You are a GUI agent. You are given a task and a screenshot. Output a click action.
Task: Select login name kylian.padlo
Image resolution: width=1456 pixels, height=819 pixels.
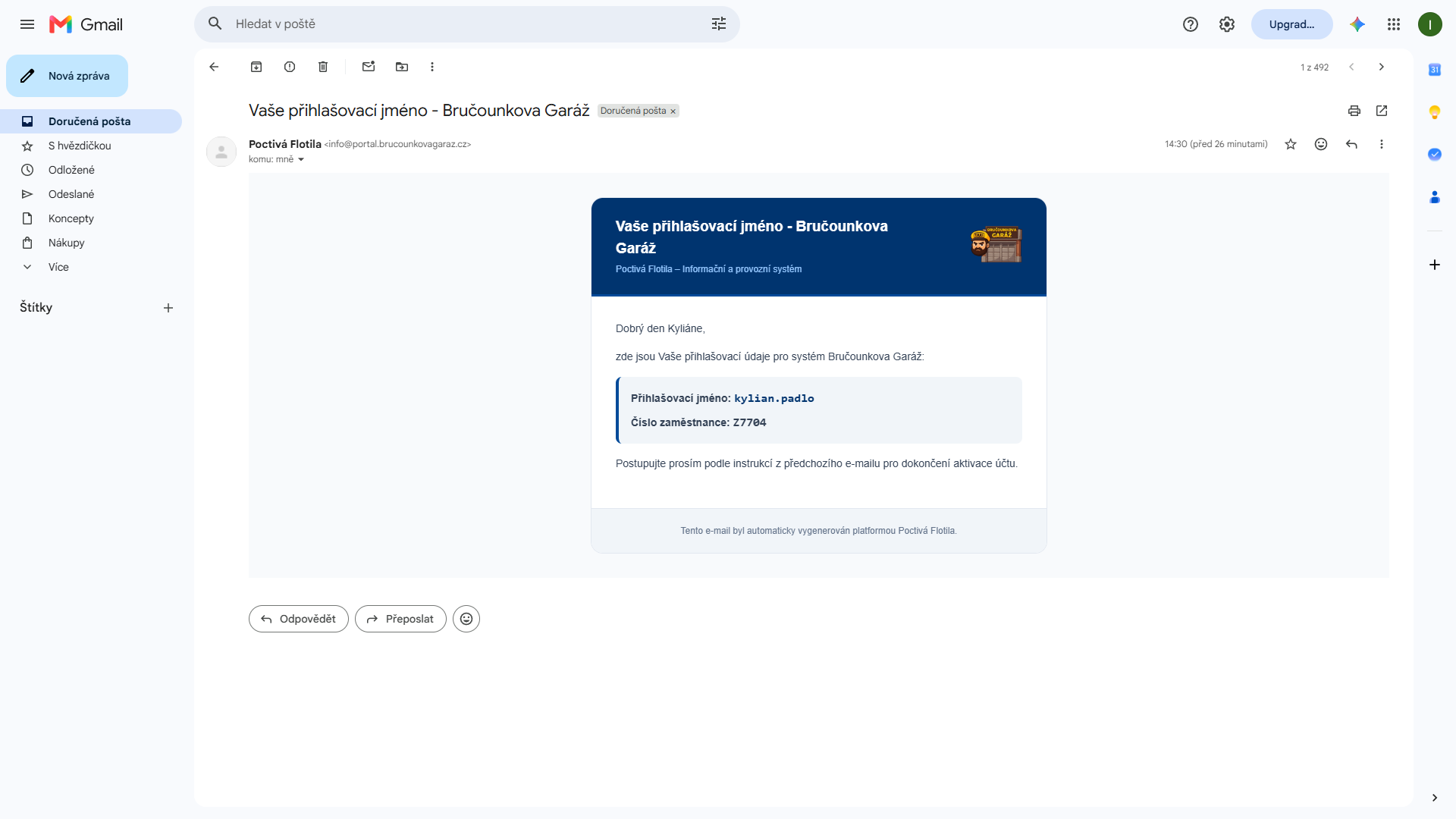coord(774,398)
